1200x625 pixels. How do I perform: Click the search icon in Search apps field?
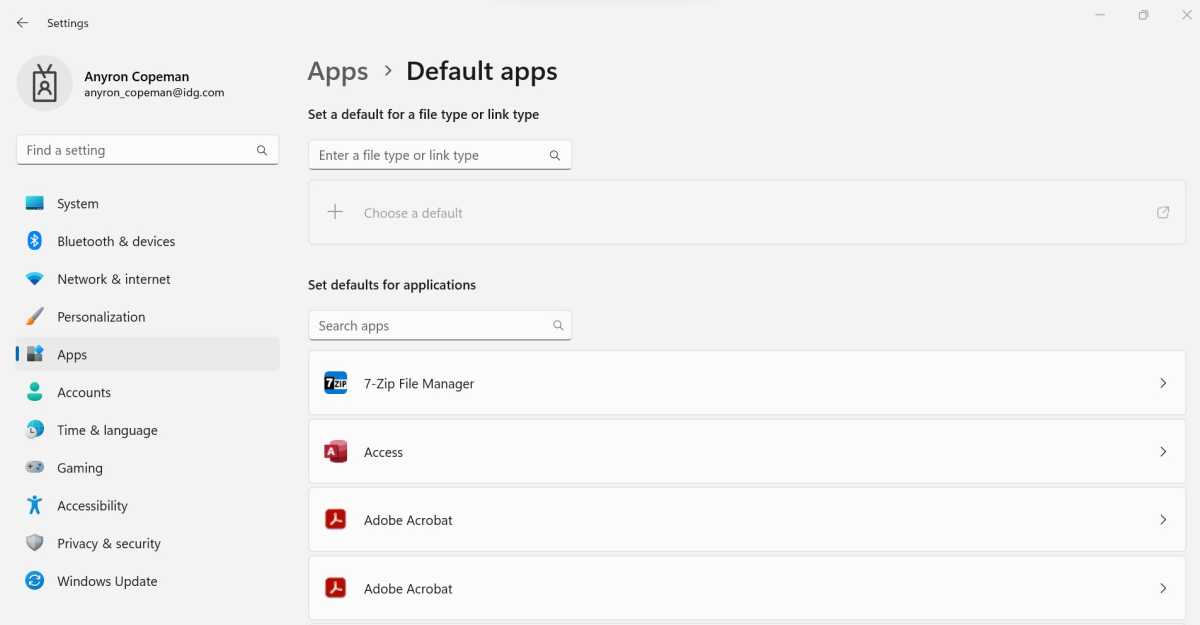pyautogui.click(x=558, y=325)
